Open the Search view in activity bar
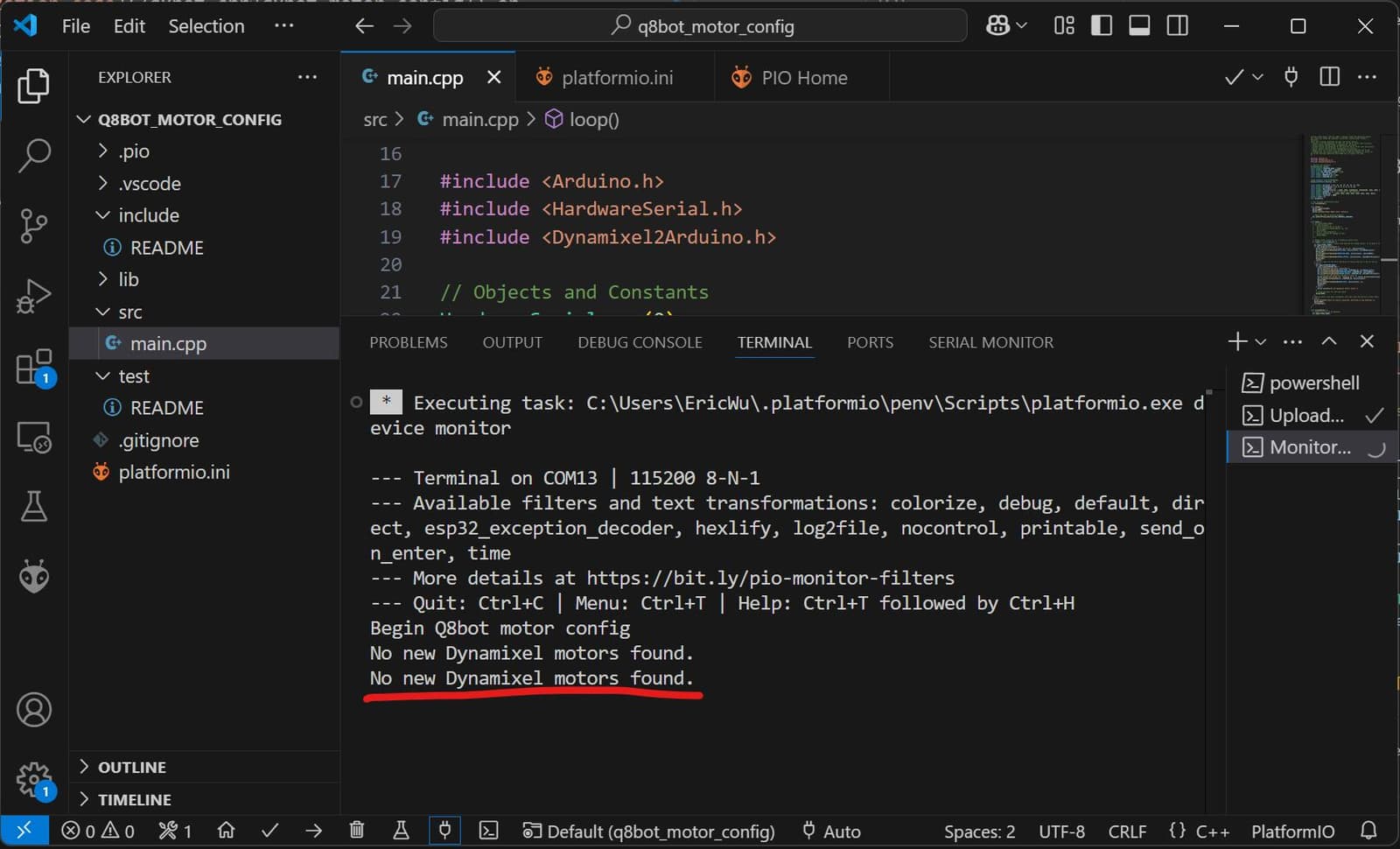 point(33,156)
